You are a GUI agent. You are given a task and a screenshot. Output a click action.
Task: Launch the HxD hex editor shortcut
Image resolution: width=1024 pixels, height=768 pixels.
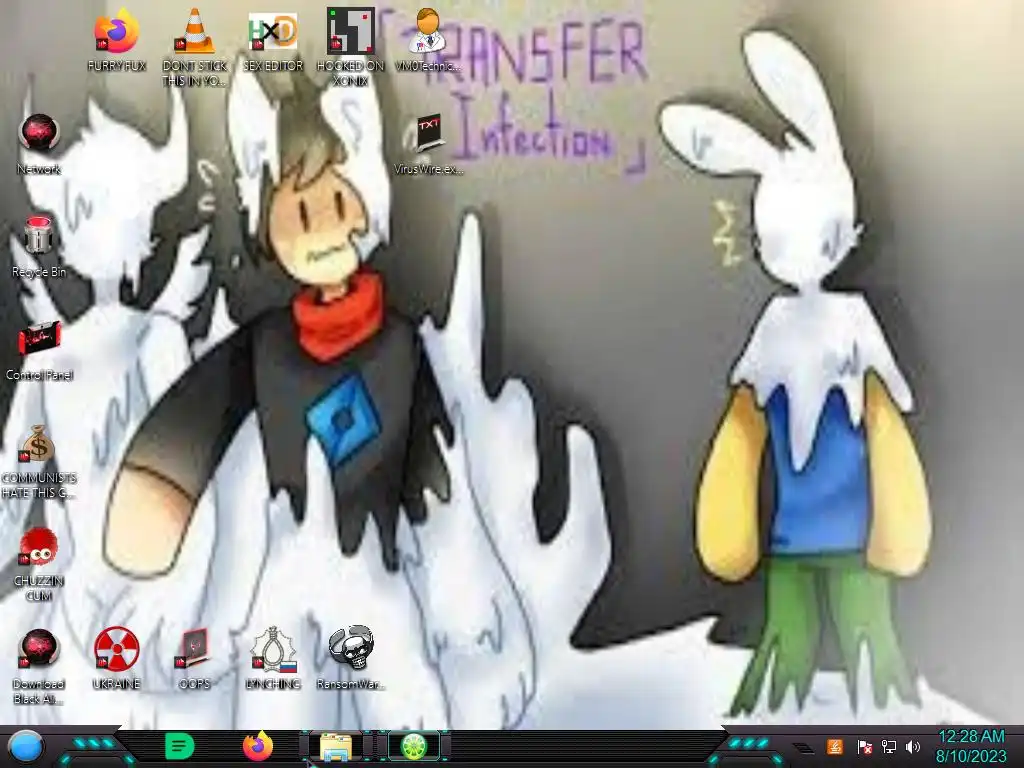[273, 40]
